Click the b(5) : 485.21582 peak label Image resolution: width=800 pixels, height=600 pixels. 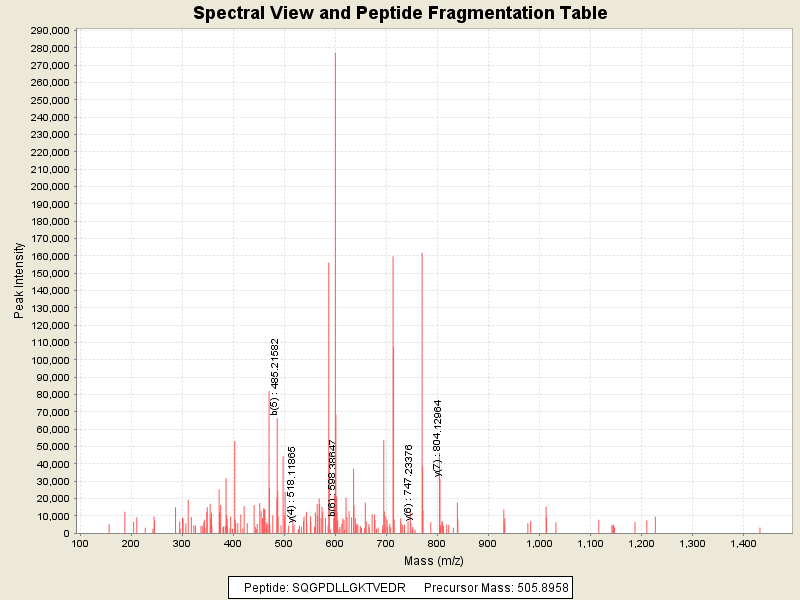pos(275,376)
